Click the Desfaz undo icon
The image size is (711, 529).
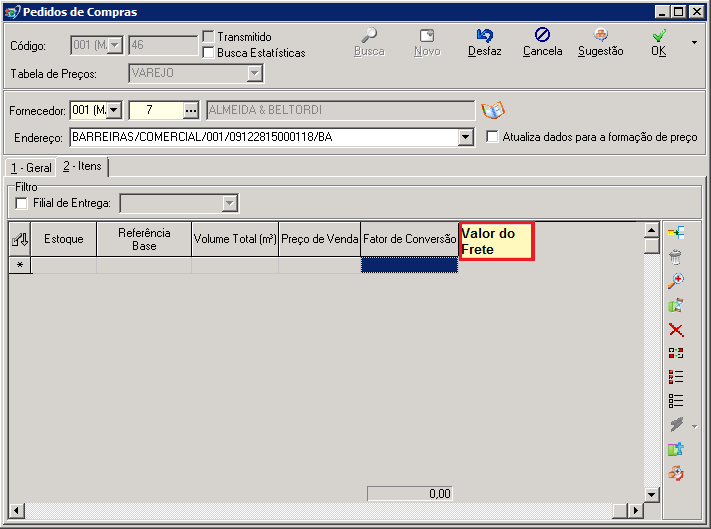coord(484,35)
